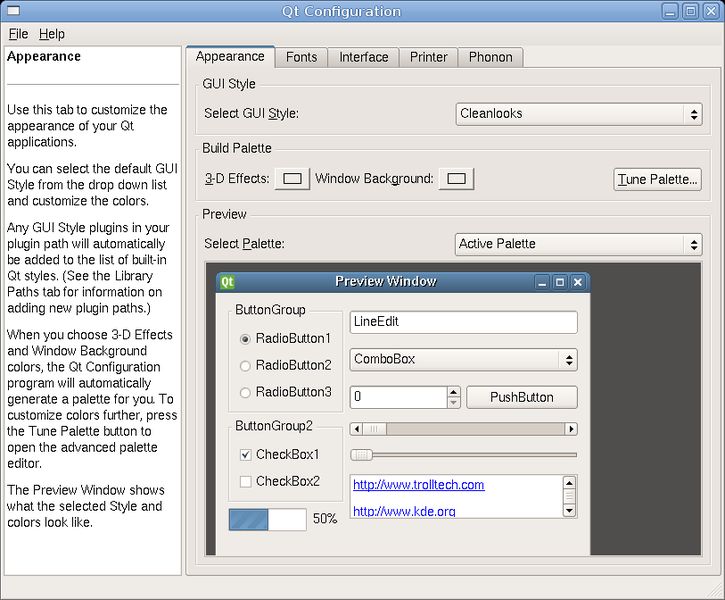Open the Active Palette dropdown
Screen dimensions: 725x600
tap(579, 244)
